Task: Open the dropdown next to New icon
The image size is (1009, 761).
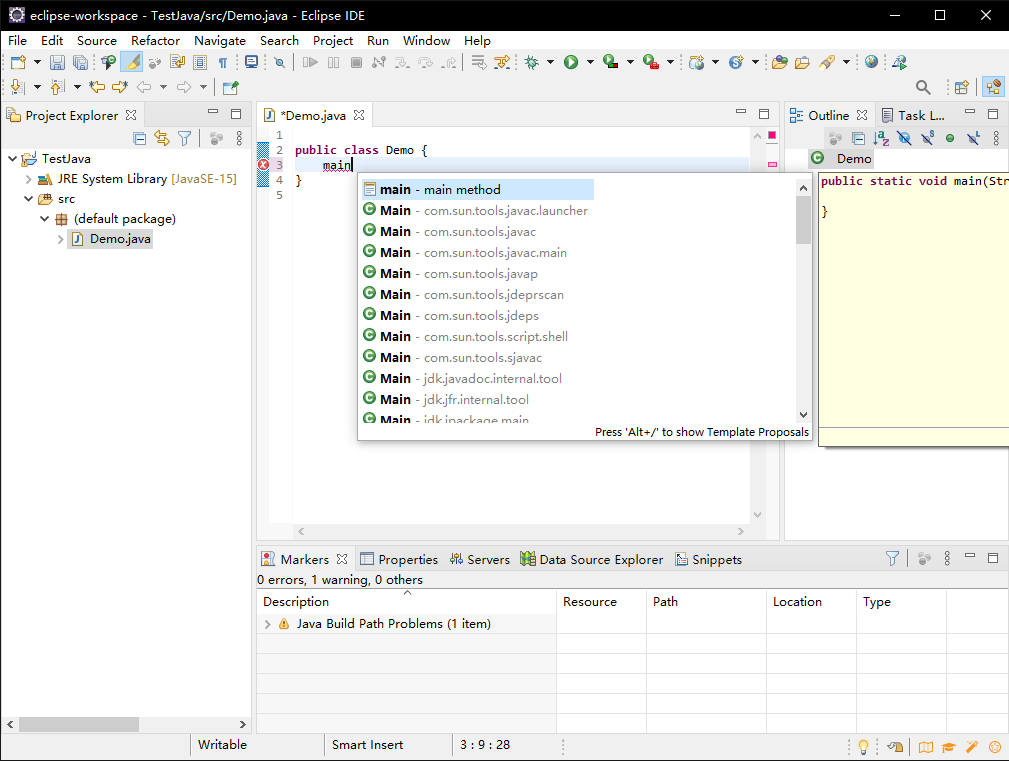Action: pyautogui.click(x=37, y=62)
